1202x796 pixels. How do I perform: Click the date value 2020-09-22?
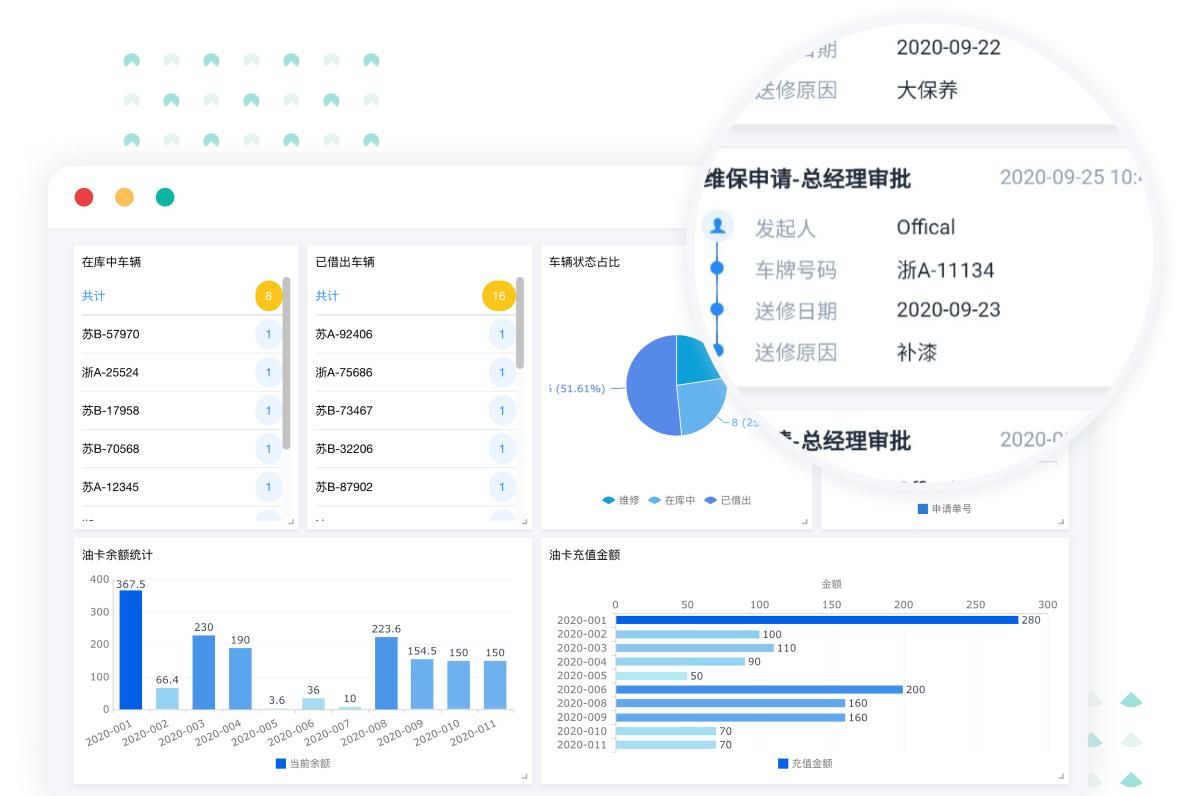point(948,47)
